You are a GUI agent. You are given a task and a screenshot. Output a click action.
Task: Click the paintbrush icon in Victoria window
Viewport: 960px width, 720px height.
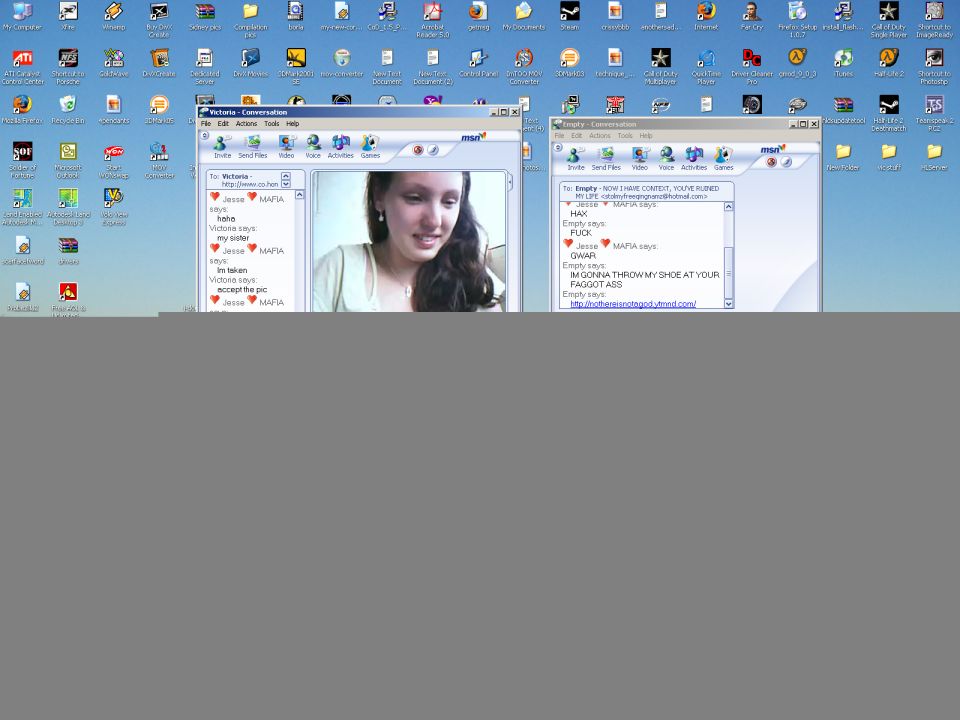pos(433,150)
